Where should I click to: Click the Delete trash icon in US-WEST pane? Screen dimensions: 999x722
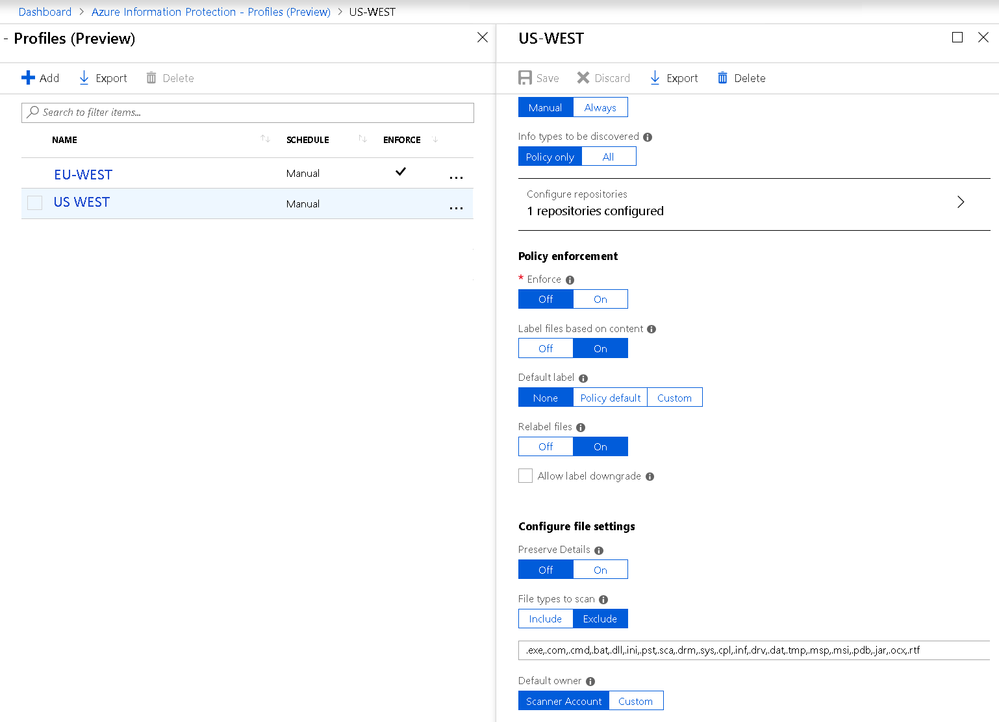(722, 78)
